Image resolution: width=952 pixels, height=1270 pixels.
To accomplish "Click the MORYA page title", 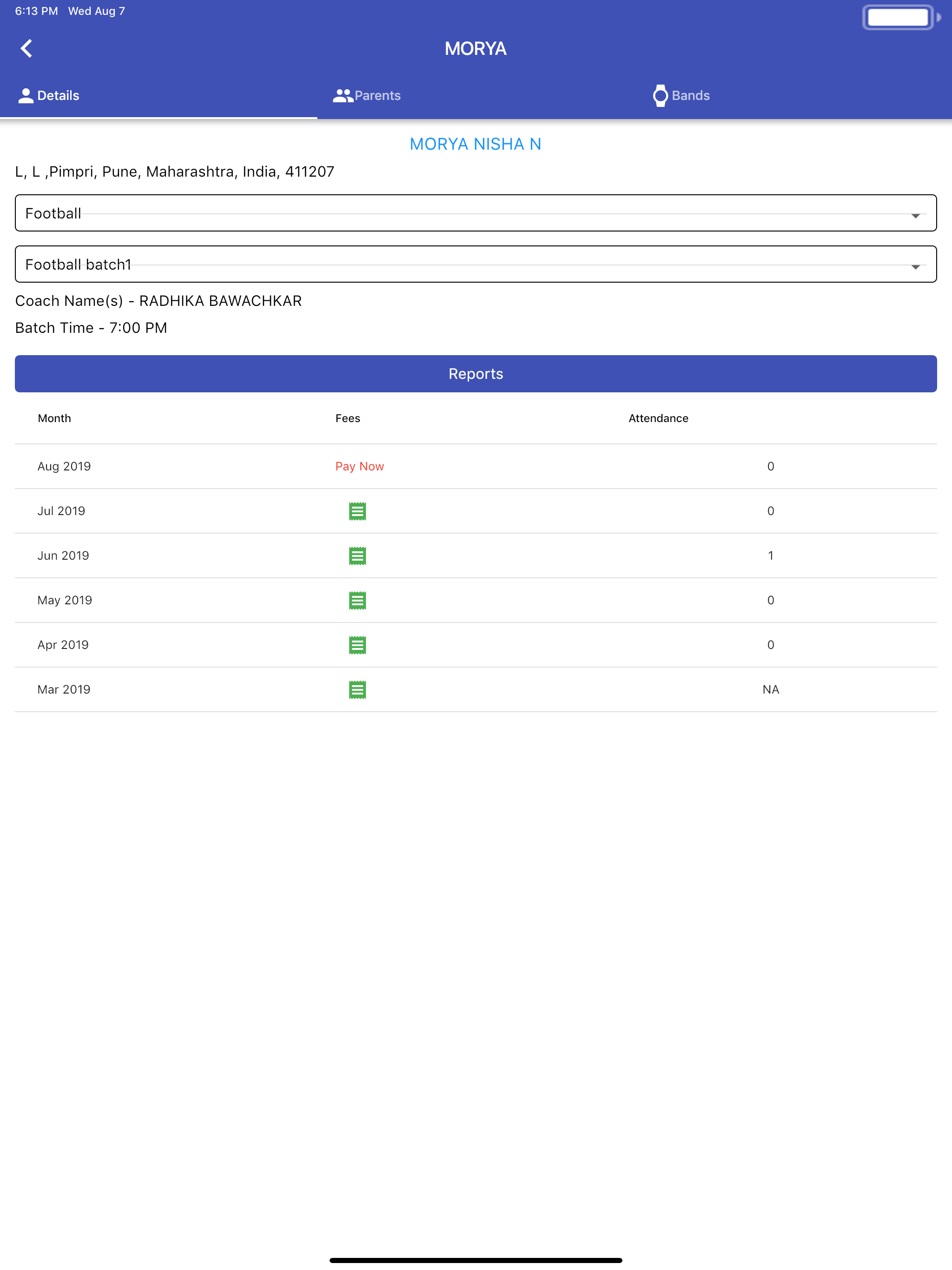I will pyautogui.click(x=476, y=49).
